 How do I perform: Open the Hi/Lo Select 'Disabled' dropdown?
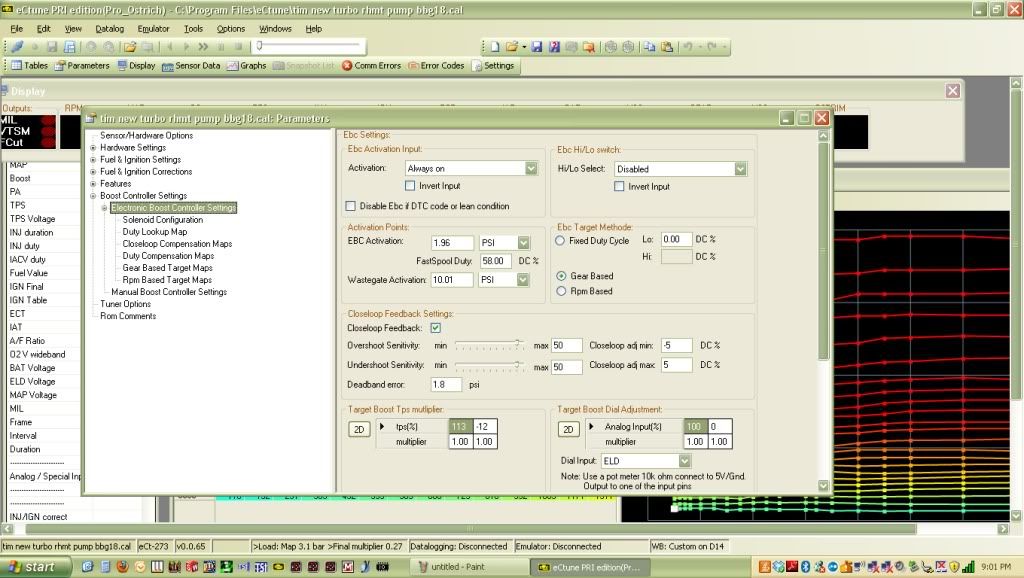[740, 169]
